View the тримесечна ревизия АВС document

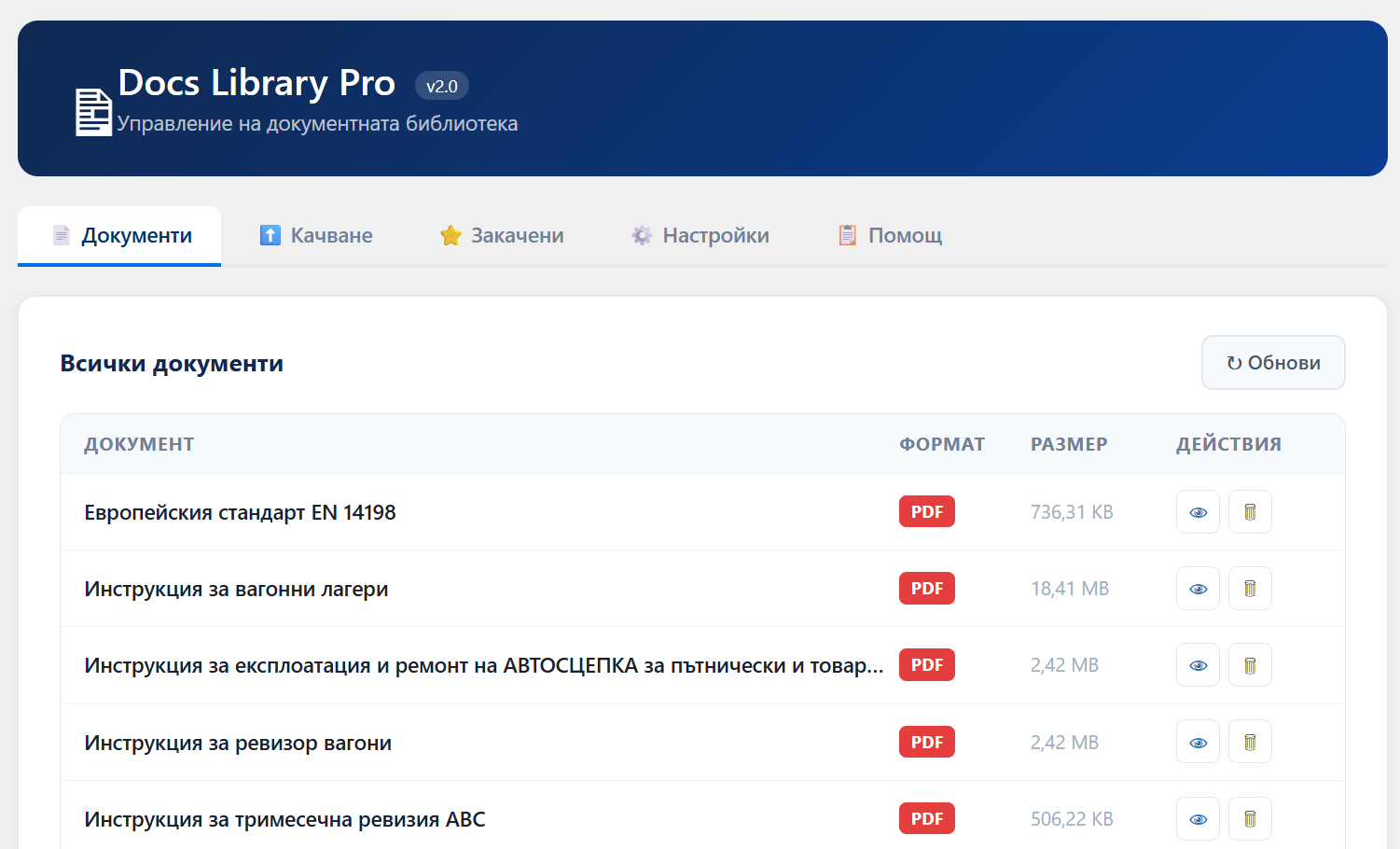click(1198, 818)
